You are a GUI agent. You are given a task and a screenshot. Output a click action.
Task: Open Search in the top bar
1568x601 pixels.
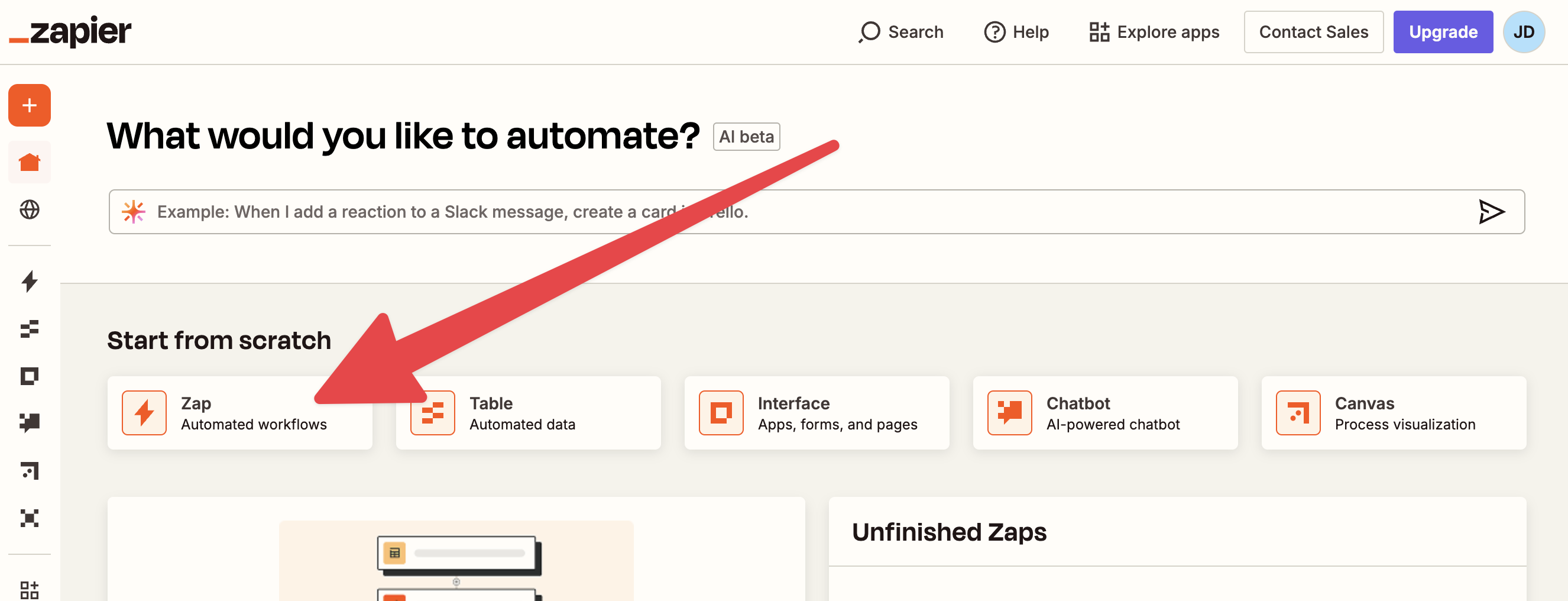[x=901, y=32]
